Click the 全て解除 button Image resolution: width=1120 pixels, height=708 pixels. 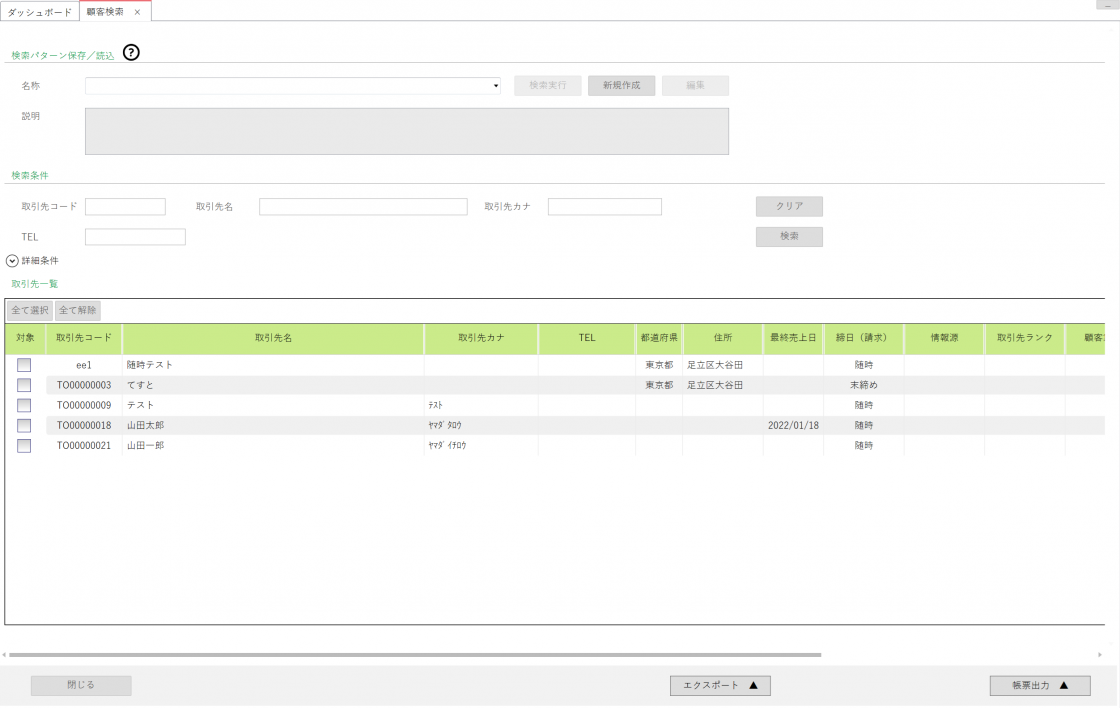(78, 311)
